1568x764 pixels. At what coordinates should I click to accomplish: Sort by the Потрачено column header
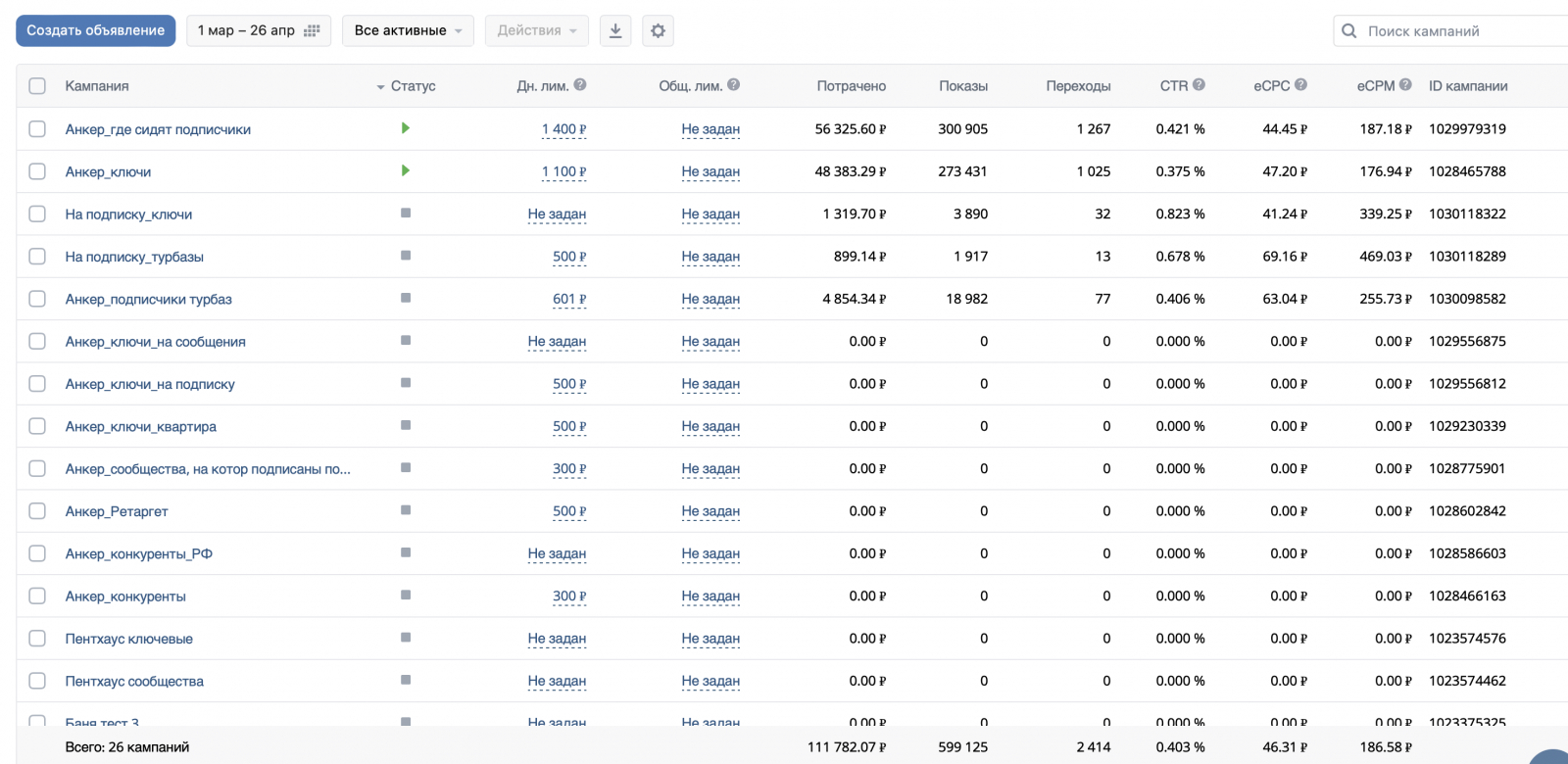pos(851,86)
